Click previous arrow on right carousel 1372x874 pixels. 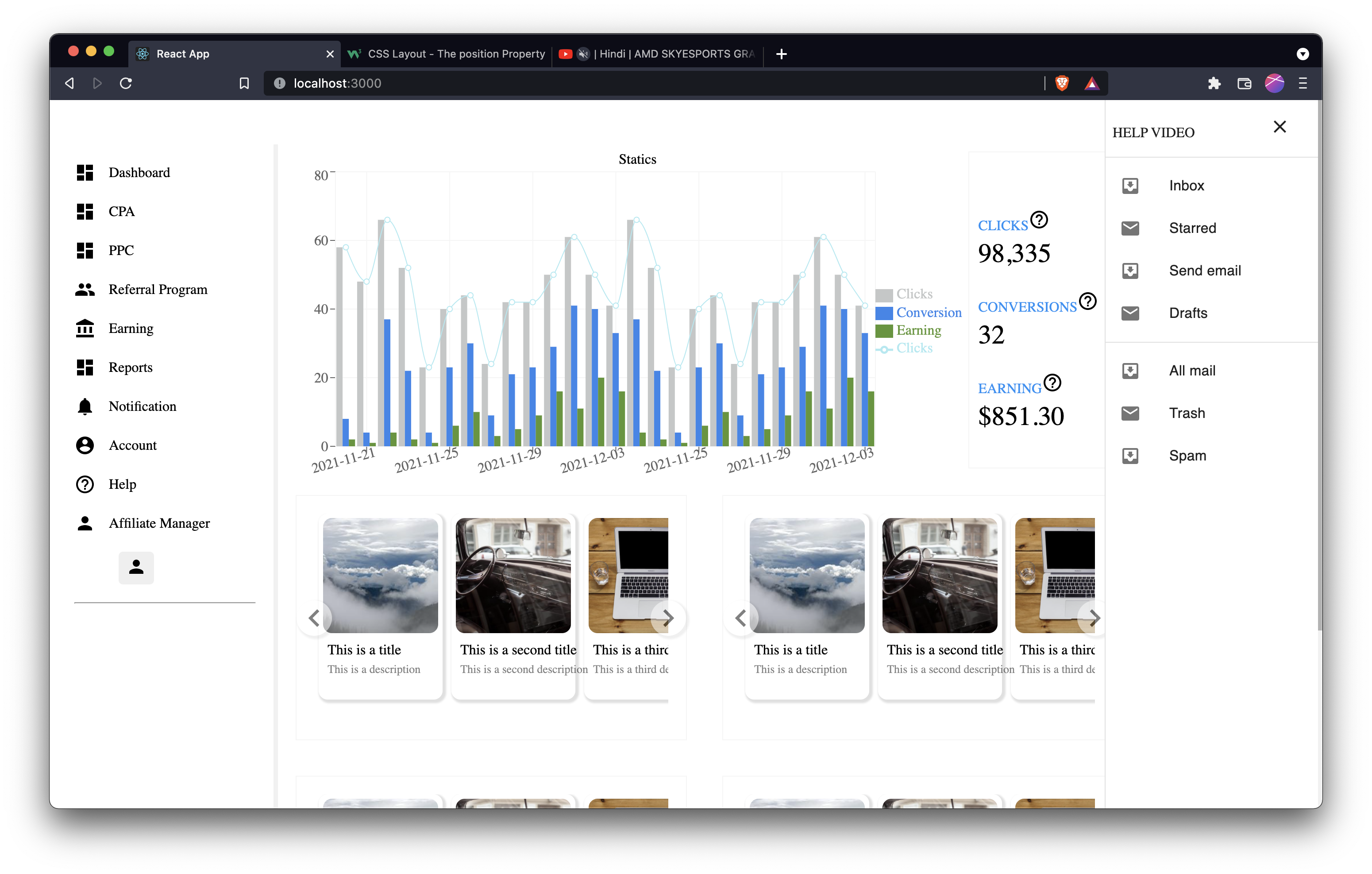coord(741,618)
